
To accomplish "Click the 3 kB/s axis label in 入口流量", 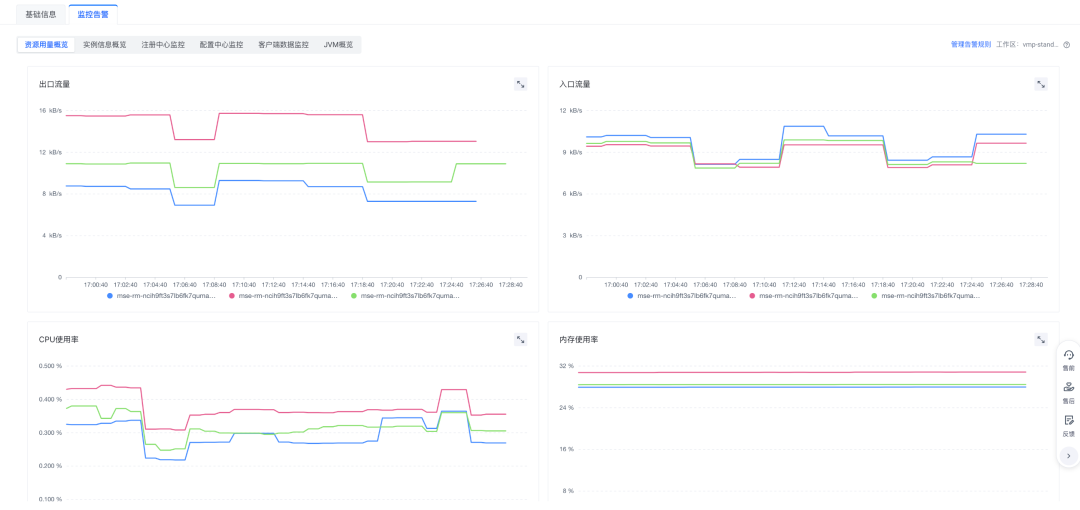I will [573, 236].
